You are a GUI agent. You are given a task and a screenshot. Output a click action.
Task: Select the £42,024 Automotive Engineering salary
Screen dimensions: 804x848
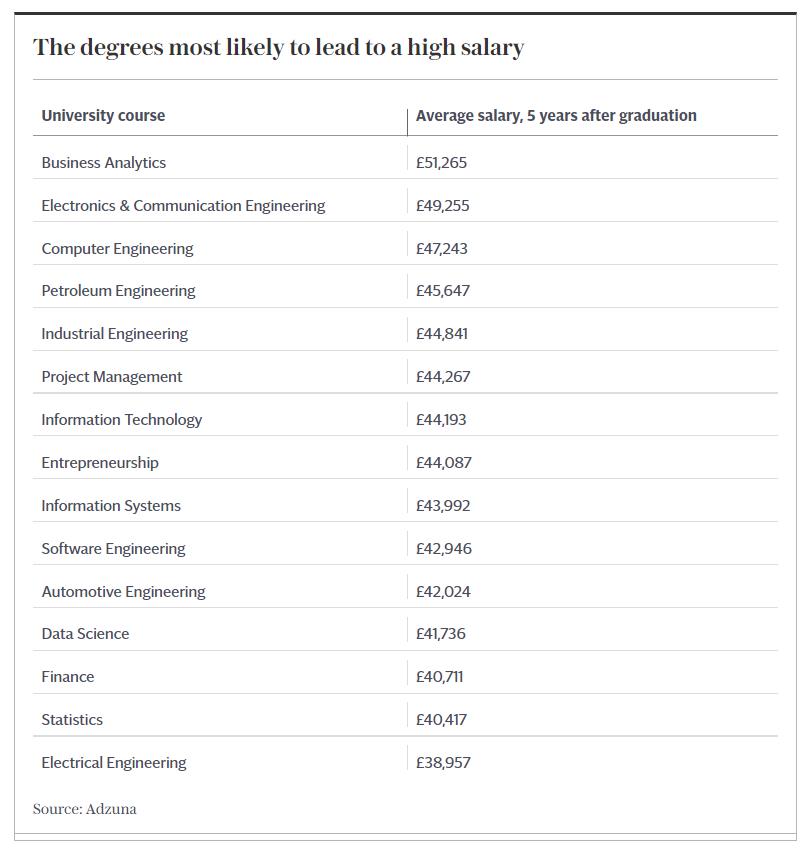click(443, 591)
